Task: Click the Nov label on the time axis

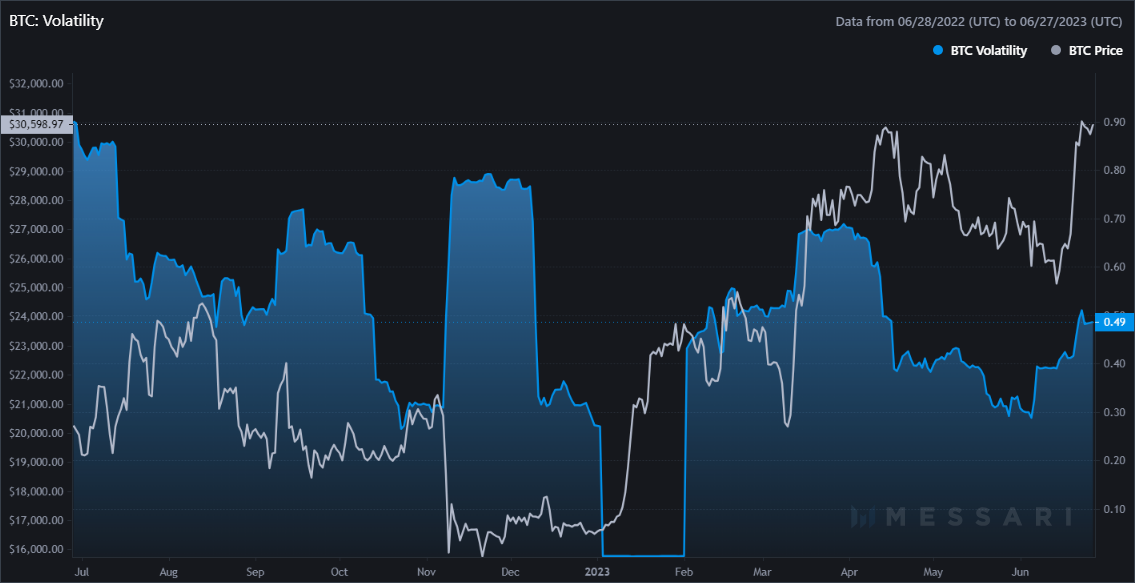Action: pyautogui.click(x=427, y=572)
